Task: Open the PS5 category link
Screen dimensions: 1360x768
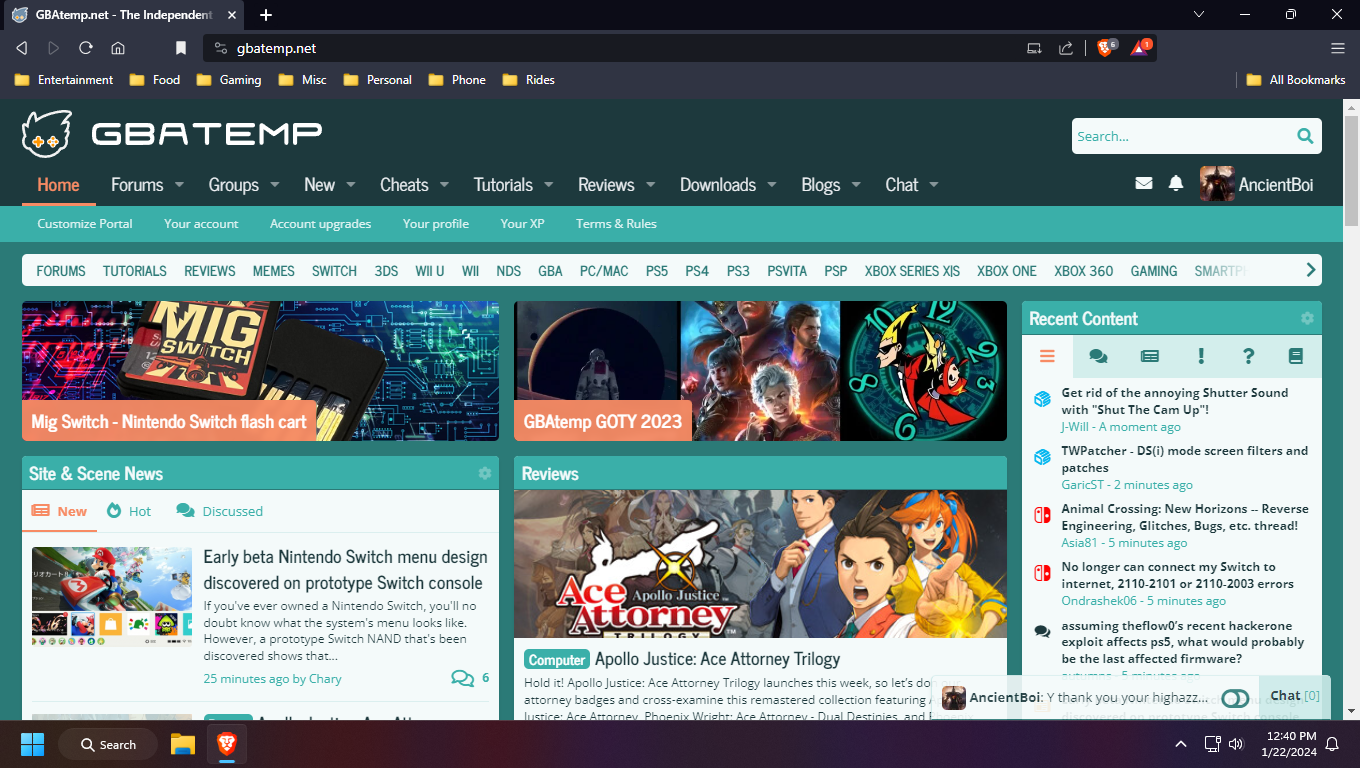Action: point(657,271)
